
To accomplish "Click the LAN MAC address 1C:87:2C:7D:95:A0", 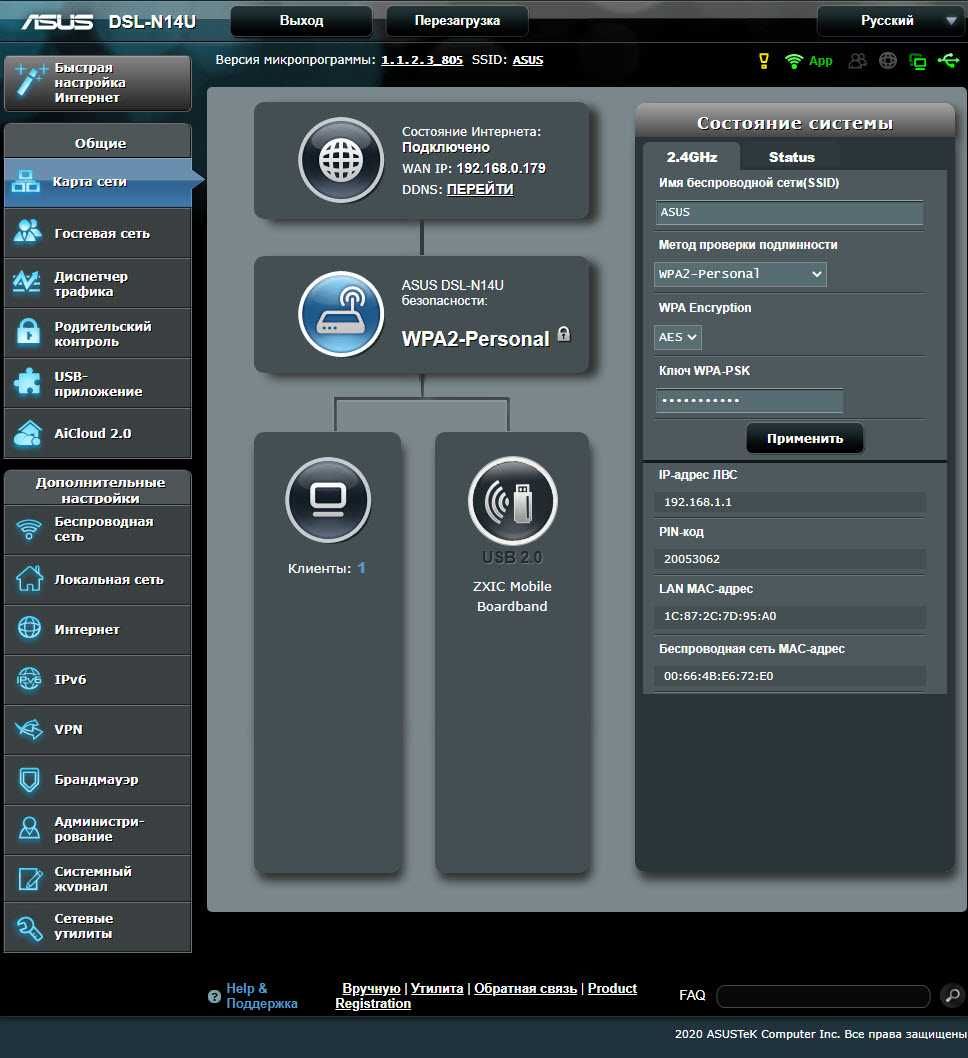I will coord(720,616).
